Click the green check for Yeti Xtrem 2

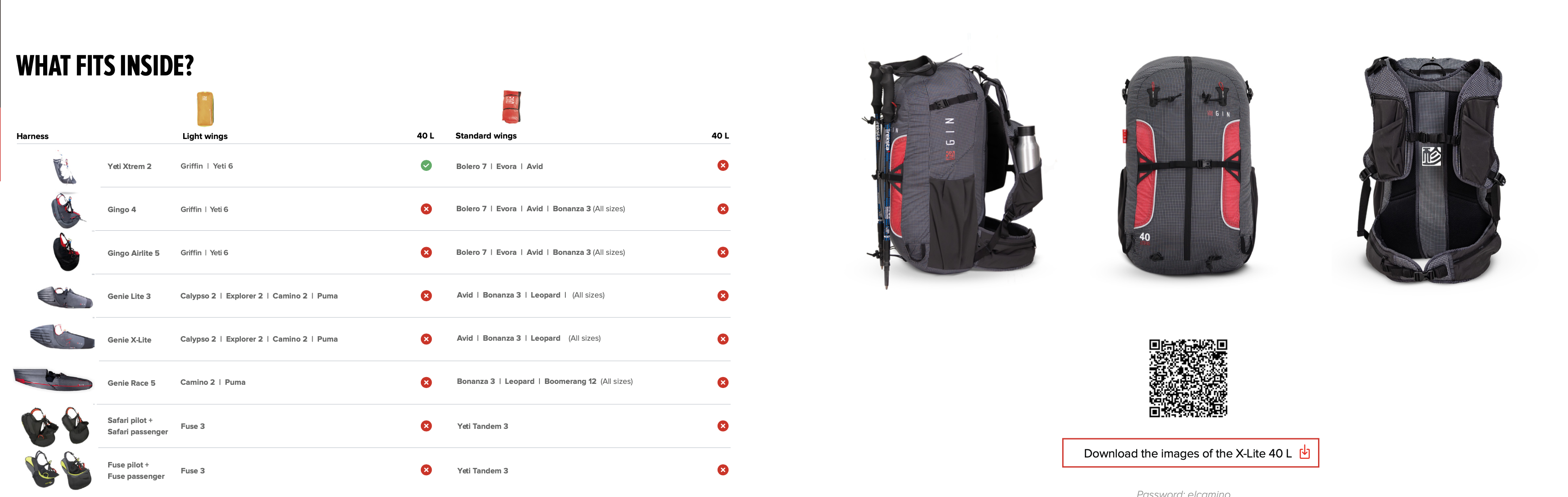click(426, 165)
